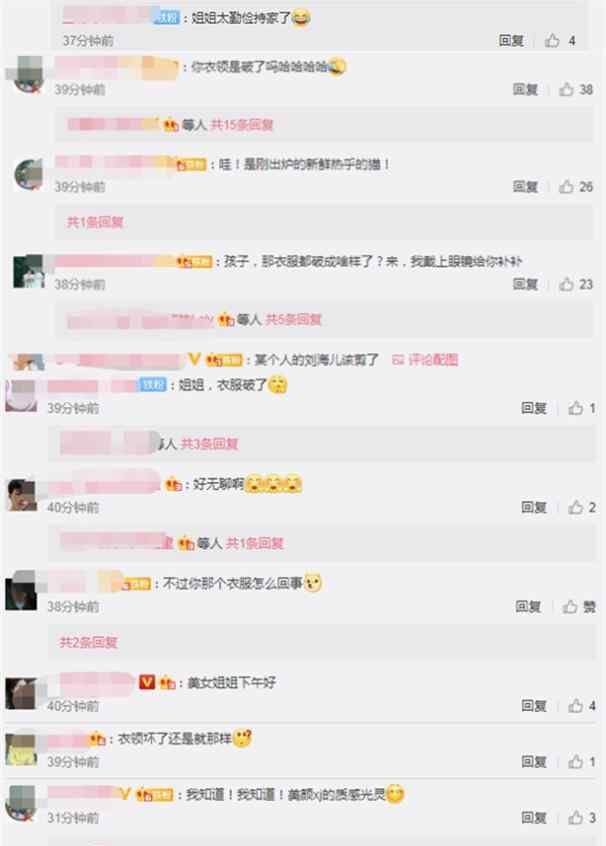
Task: Click thumbs-up icon next to 赞 label
Action: [x=570, y=607]
